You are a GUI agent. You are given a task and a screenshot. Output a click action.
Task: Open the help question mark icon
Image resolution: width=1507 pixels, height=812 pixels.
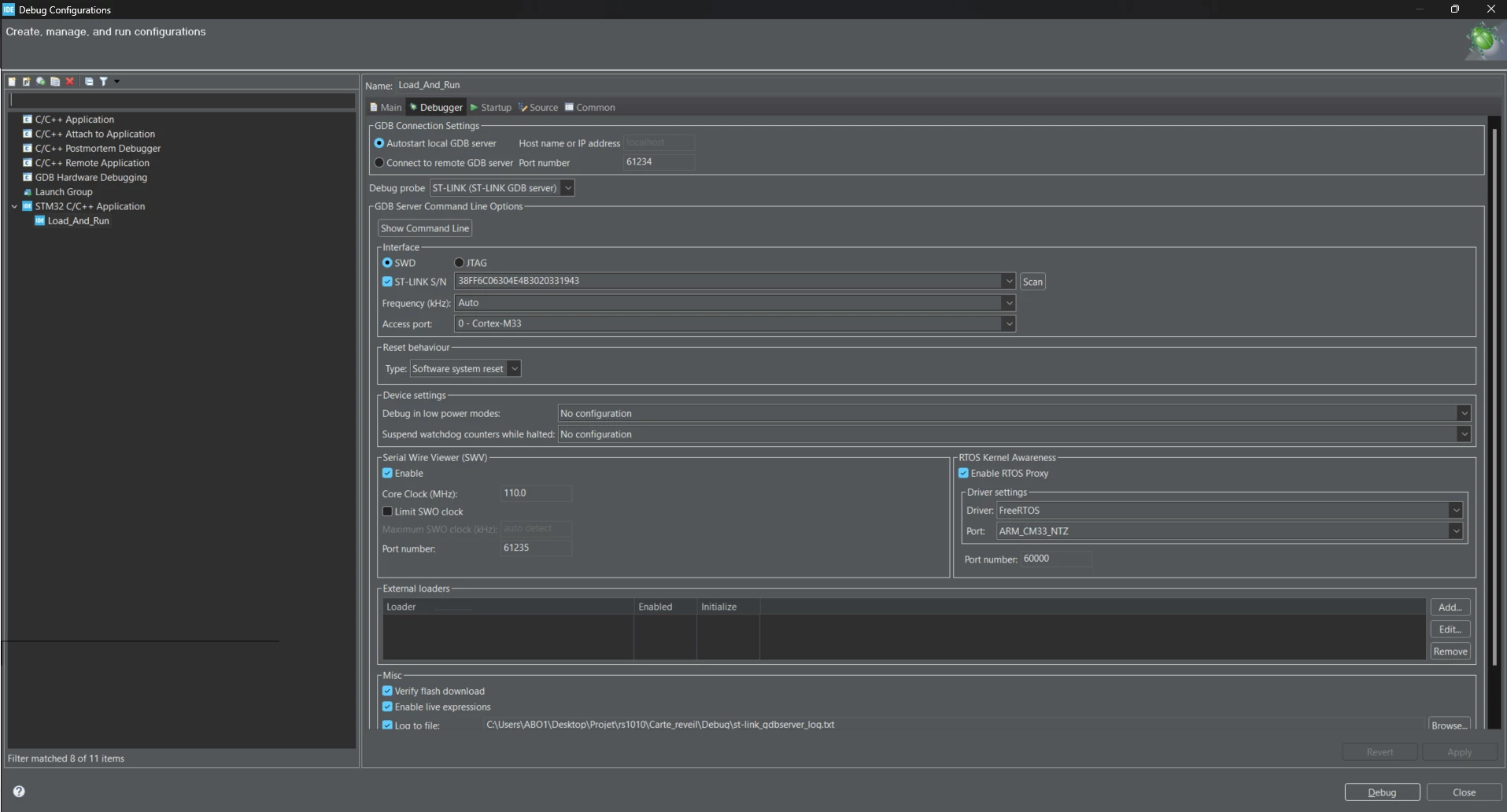pyautogui.click(x=19, y=792)
